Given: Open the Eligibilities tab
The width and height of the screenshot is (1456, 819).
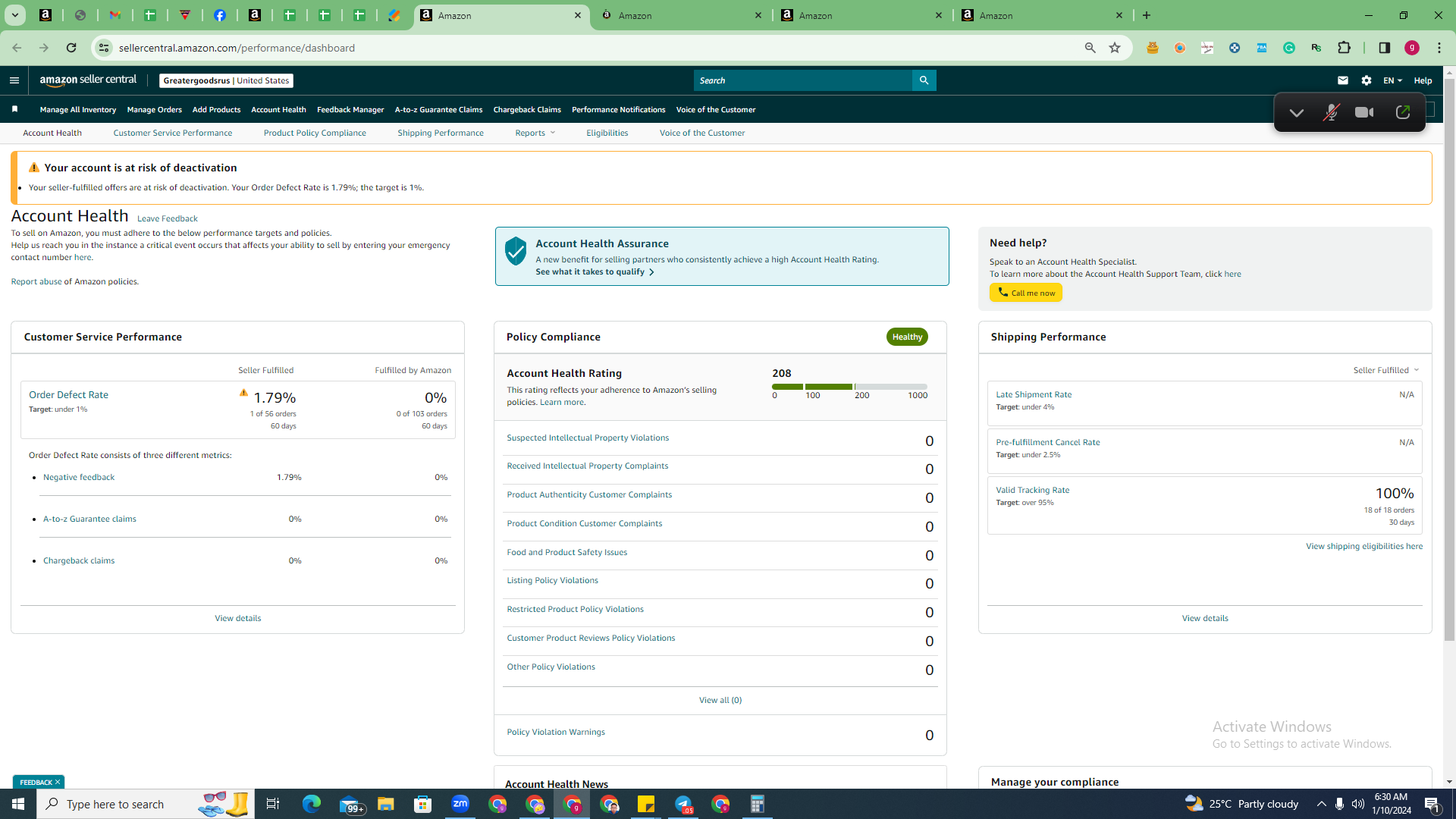Looking at the screenshot, I should pyautogui.click(x=607, y=133).
